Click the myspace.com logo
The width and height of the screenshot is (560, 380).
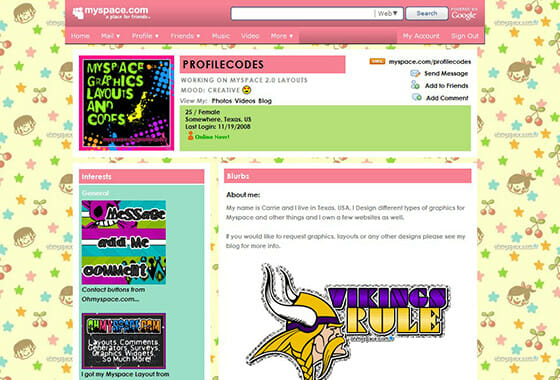[111, 13]
